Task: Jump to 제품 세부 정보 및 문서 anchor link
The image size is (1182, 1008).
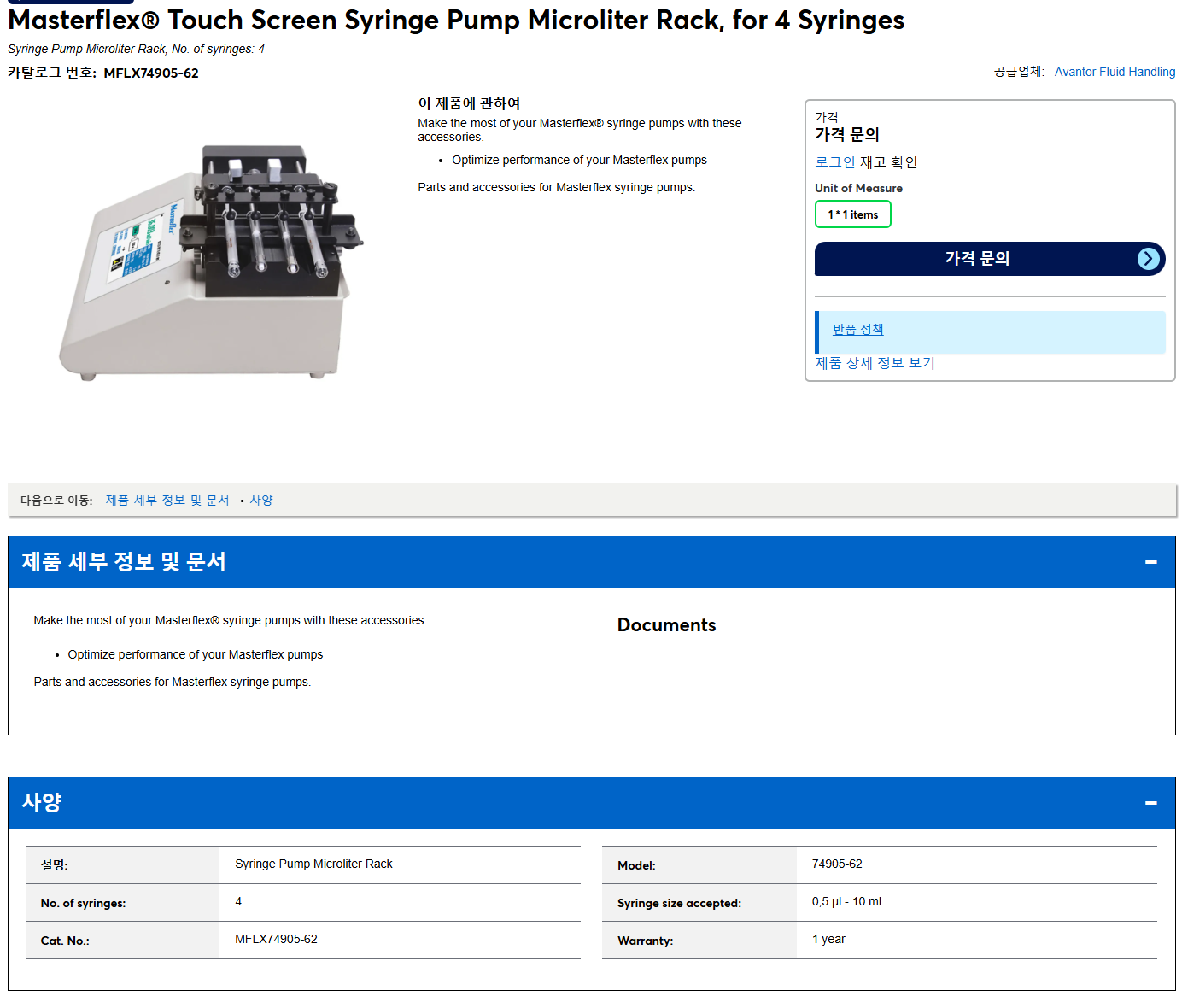Action: (x=167, y=501)
